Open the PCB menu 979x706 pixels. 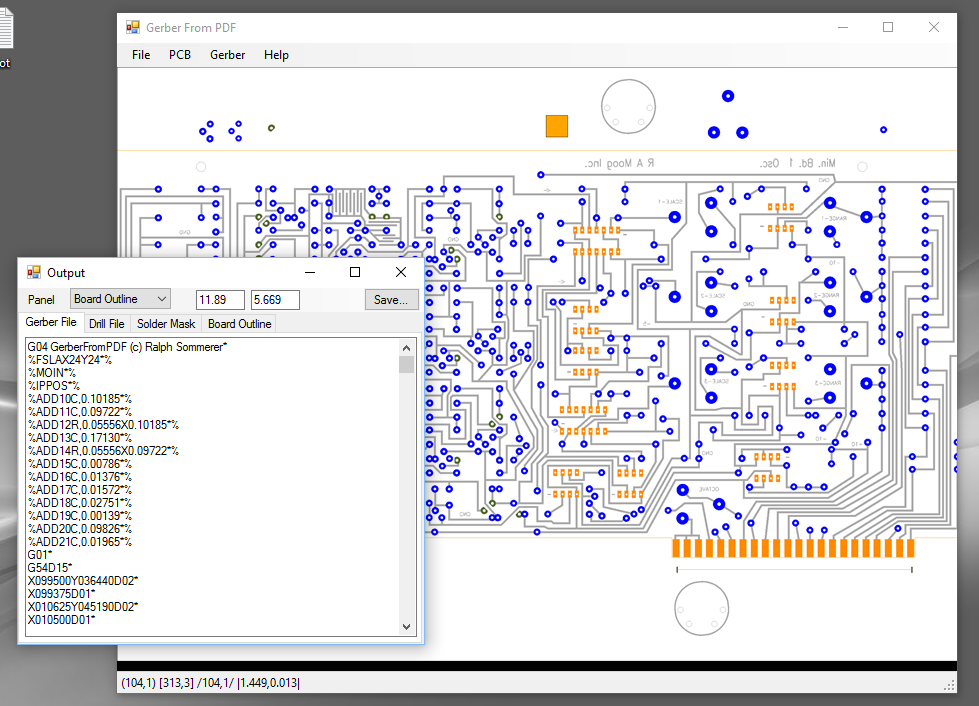(x=179, y=55)
